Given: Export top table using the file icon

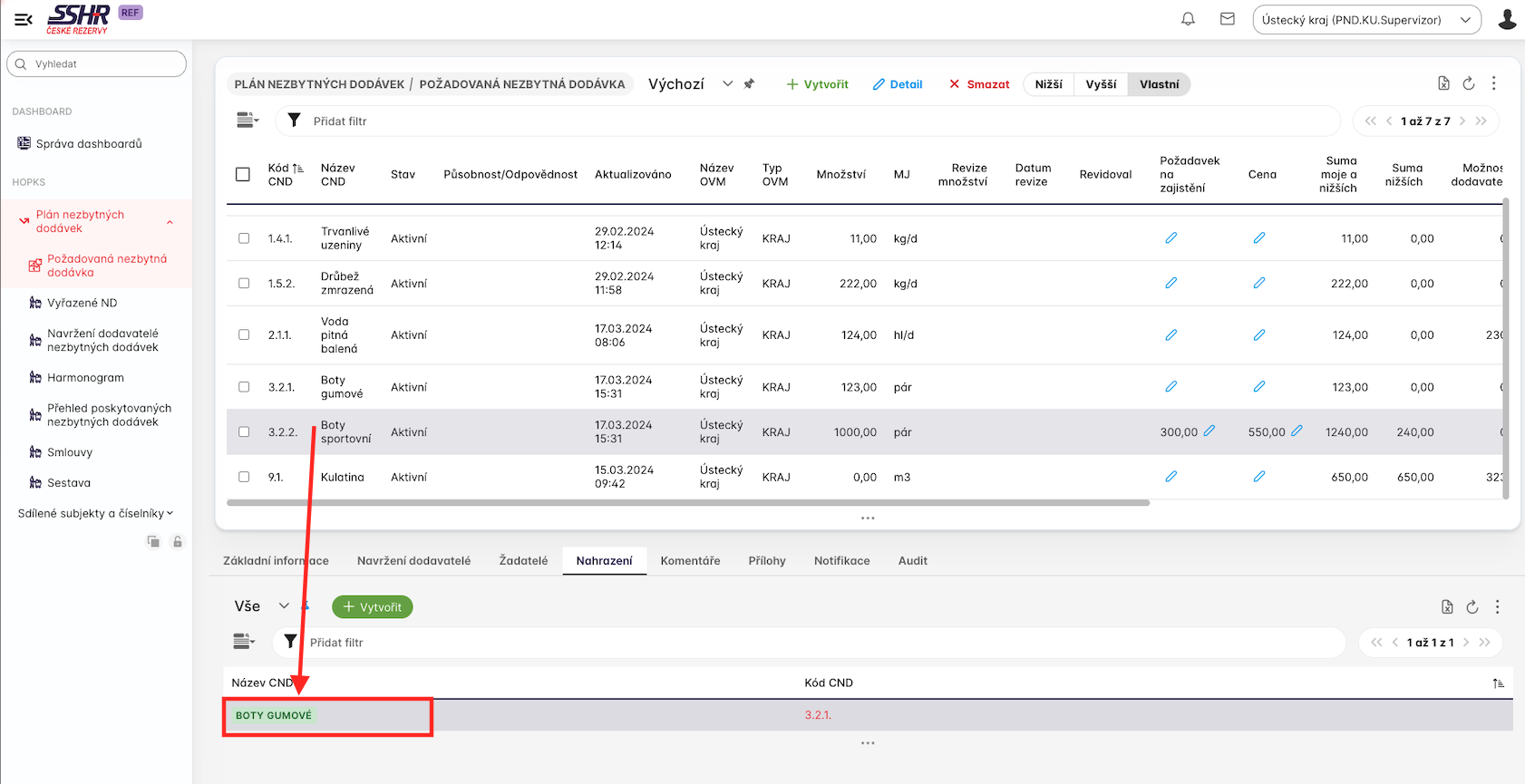Looking at the screenshot, I should point(1443,84).
